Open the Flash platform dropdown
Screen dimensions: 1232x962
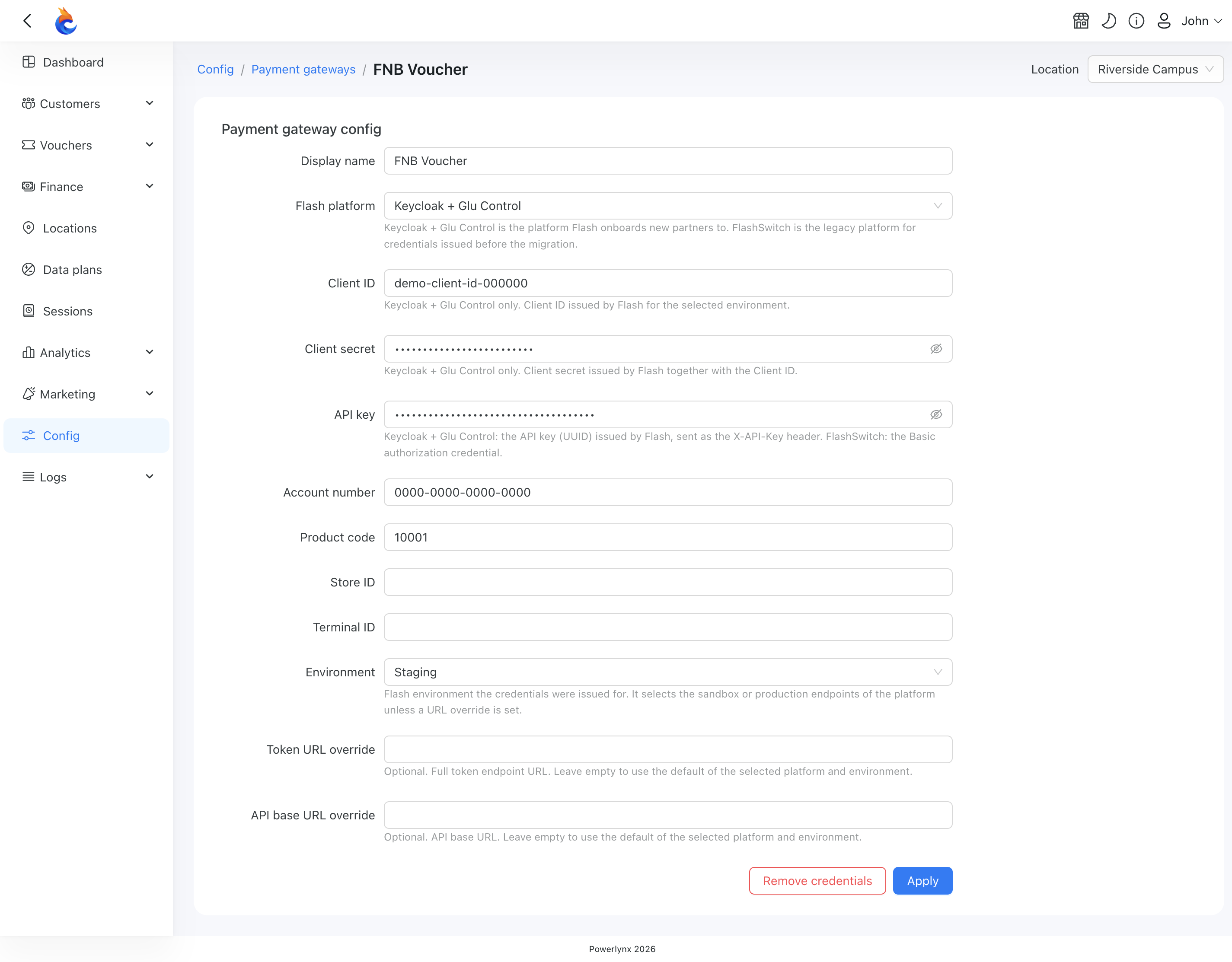668,206
